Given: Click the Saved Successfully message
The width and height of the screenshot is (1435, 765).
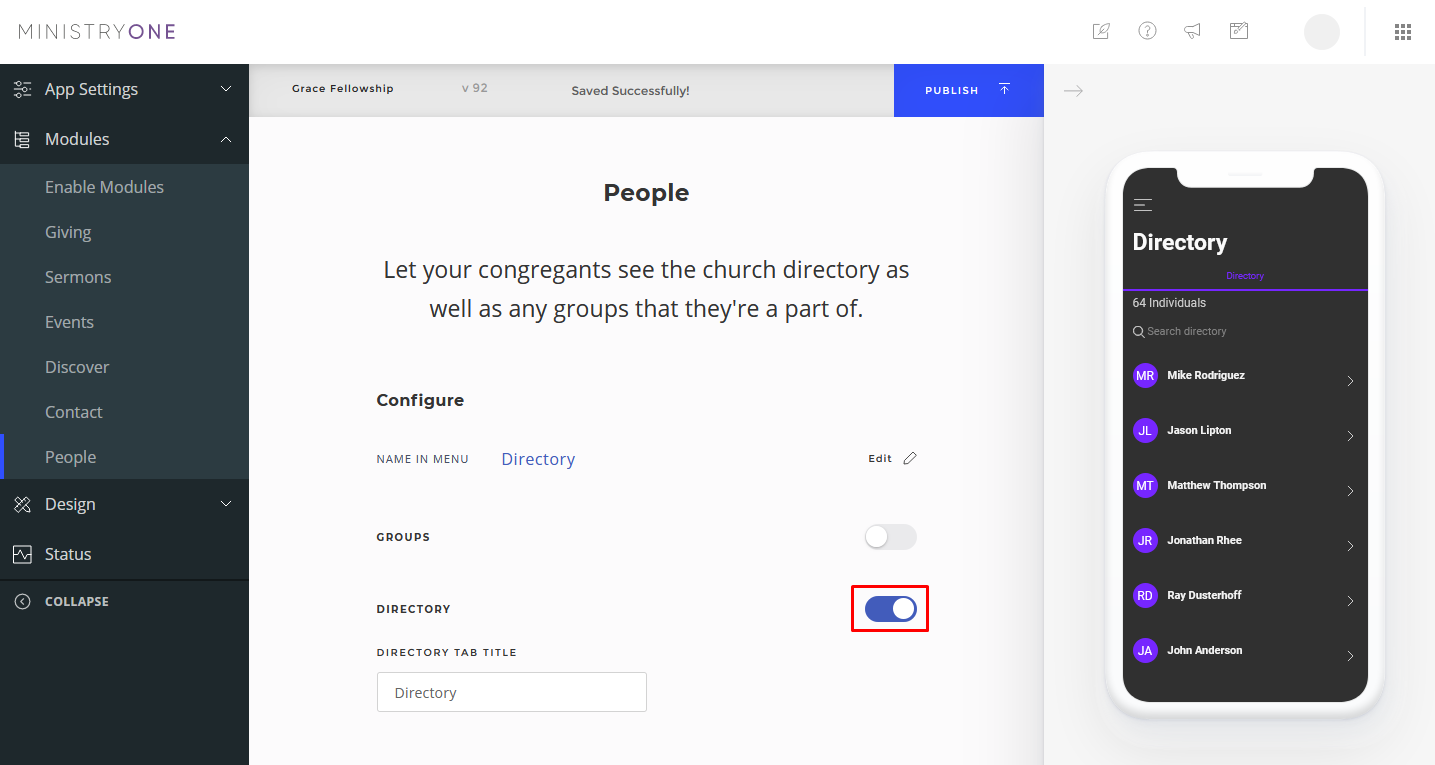Looking at the screenshot, I should pyautogui.click(x=630, y=91).
